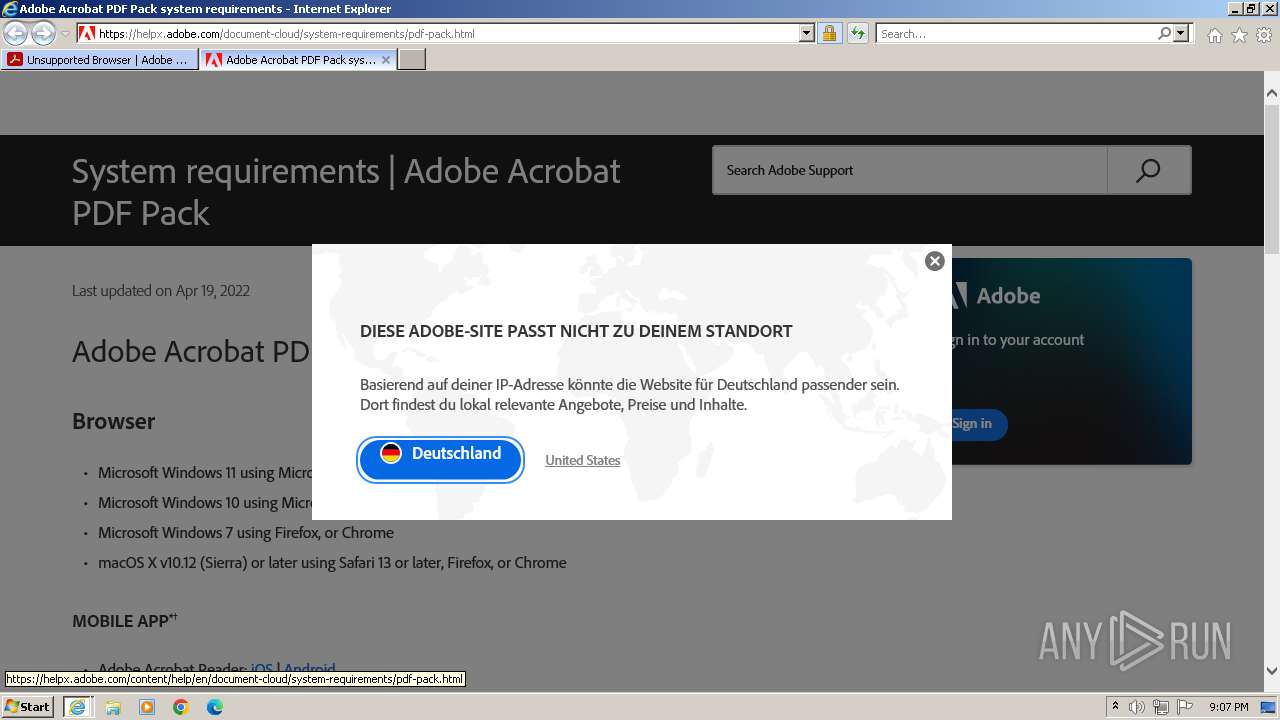Close the location dialog with X icon
Screen dimensions: 1280x720
(935, 261)
